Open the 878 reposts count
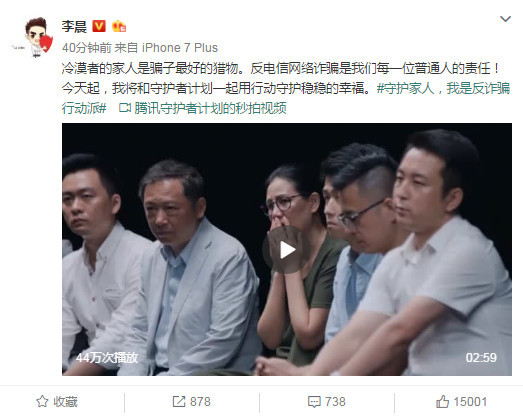523x417 pixels. click(x=200, y=402)
